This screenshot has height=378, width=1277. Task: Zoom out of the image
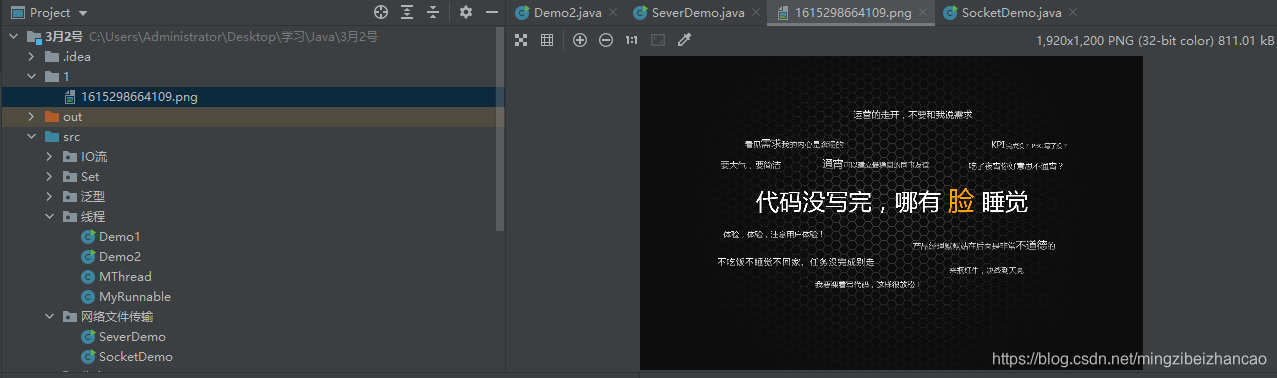(606, 40)
